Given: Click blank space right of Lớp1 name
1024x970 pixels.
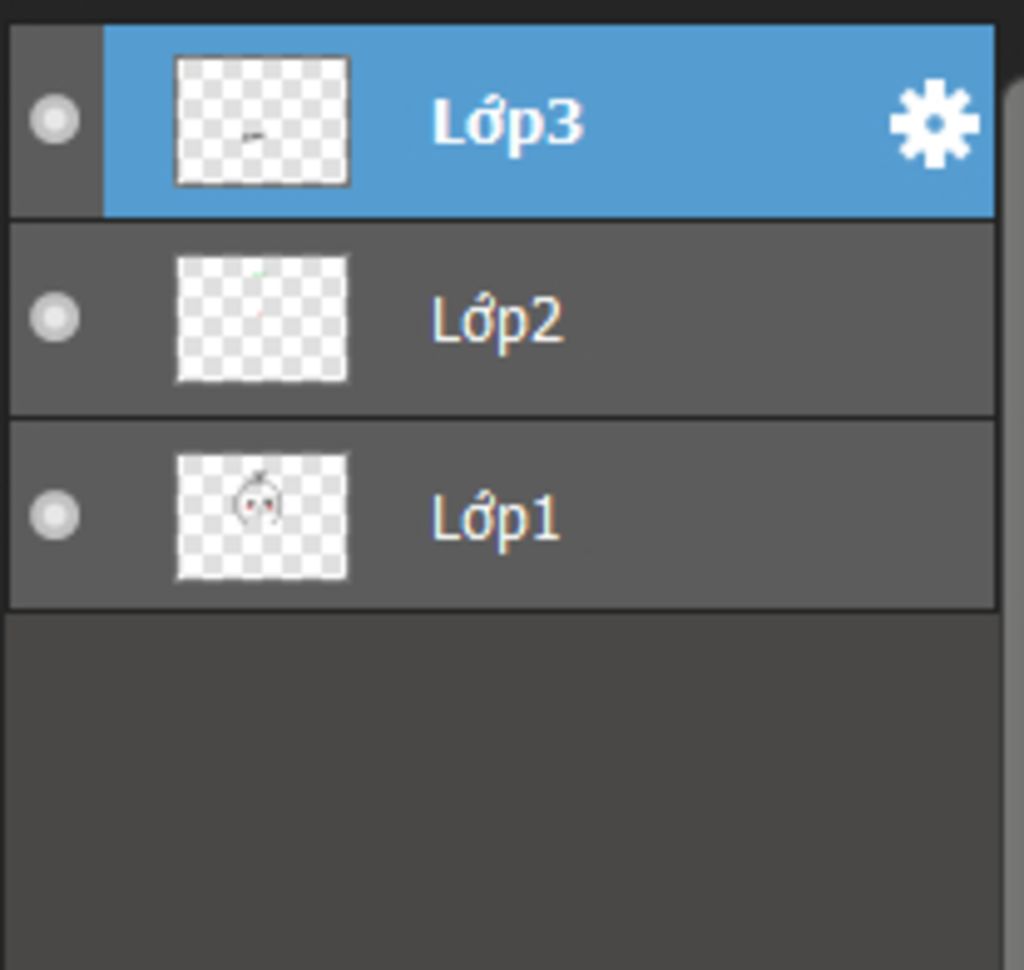Looking at the screenshot, I should (777, 516).
